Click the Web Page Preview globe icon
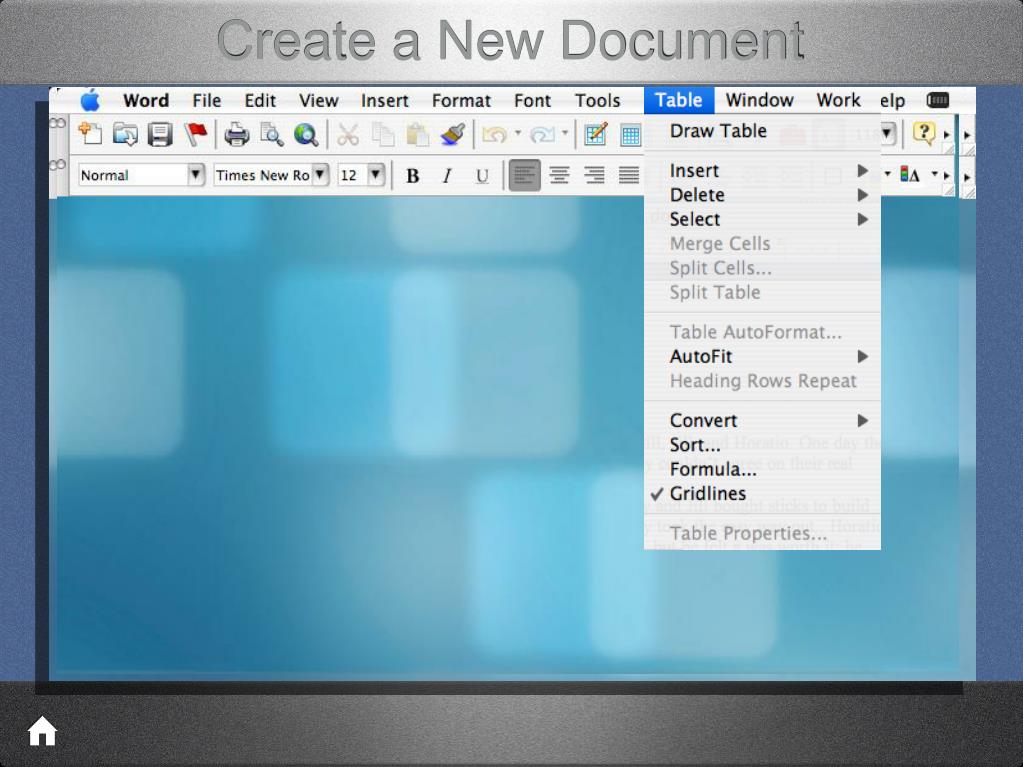 tap(306, 134)
